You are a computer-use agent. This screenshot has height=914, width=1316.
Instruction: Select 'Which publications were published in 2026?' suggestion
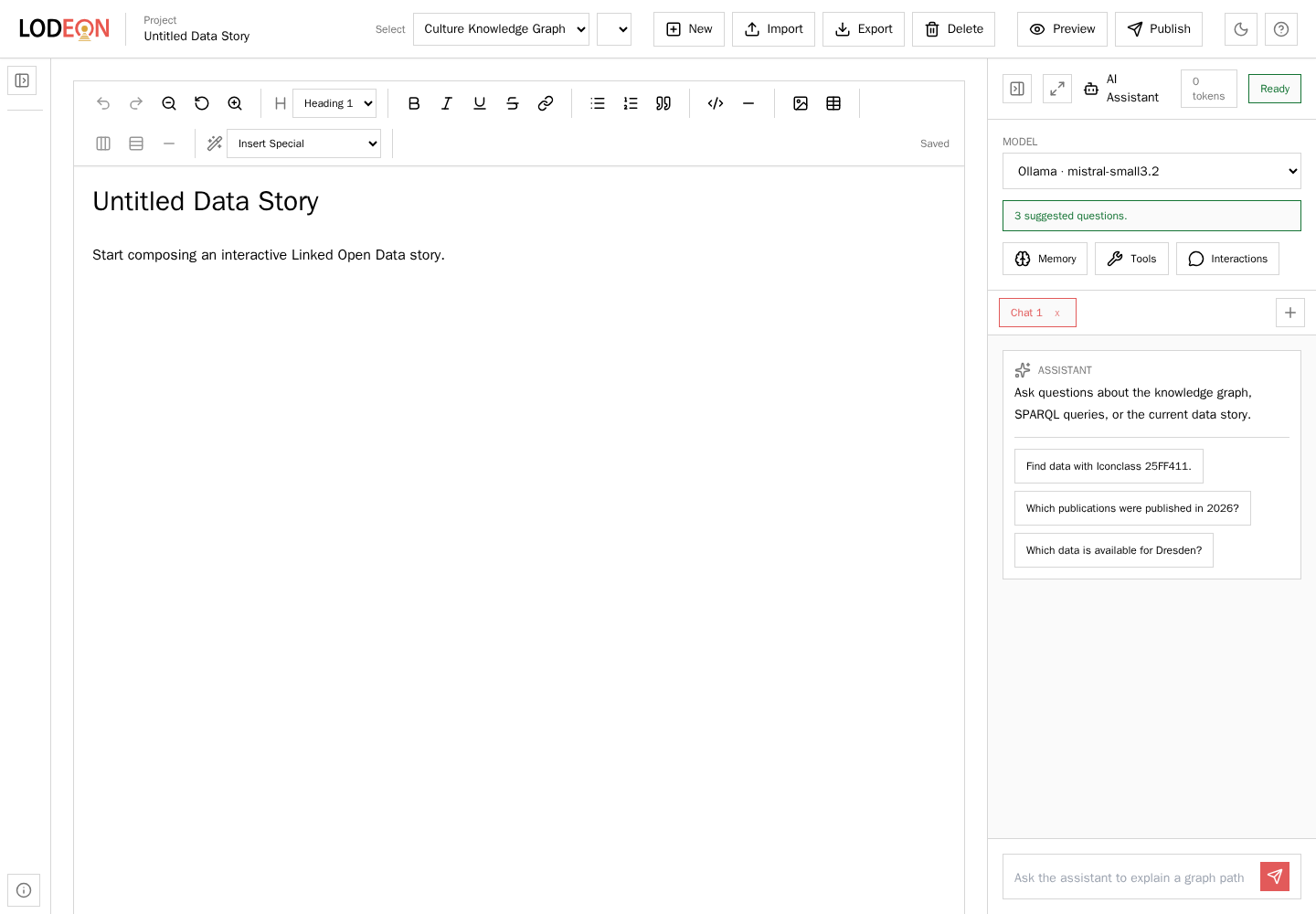click(x=1132, y=508)
